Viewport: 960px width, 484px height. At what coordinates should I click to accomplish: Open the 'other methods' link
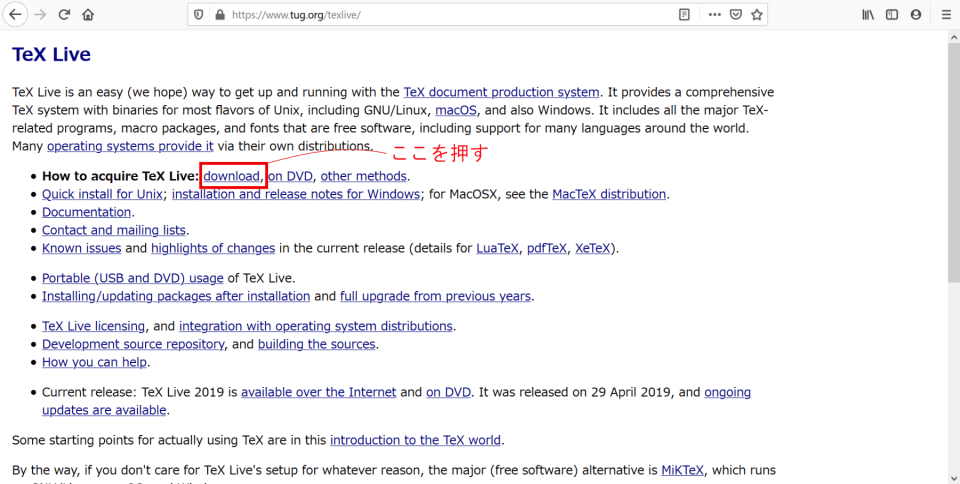364,176
